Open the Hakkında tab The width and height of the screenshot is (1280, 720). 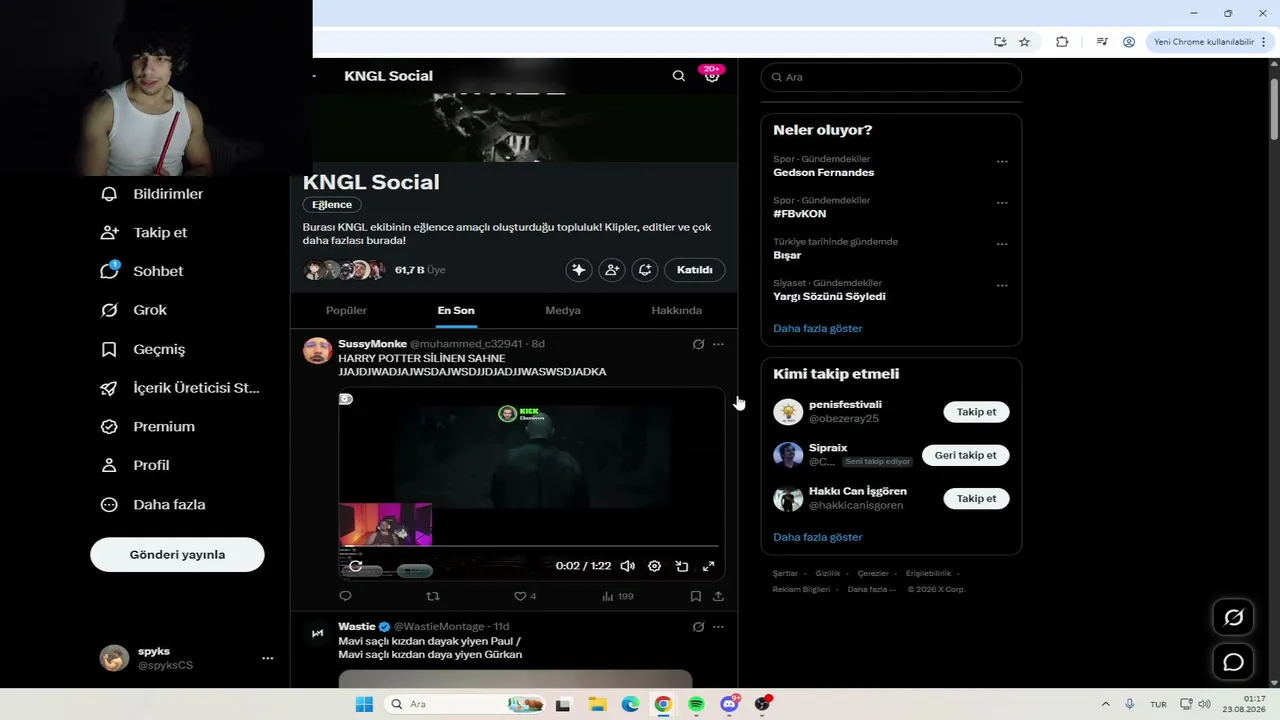tap(677, 310)
